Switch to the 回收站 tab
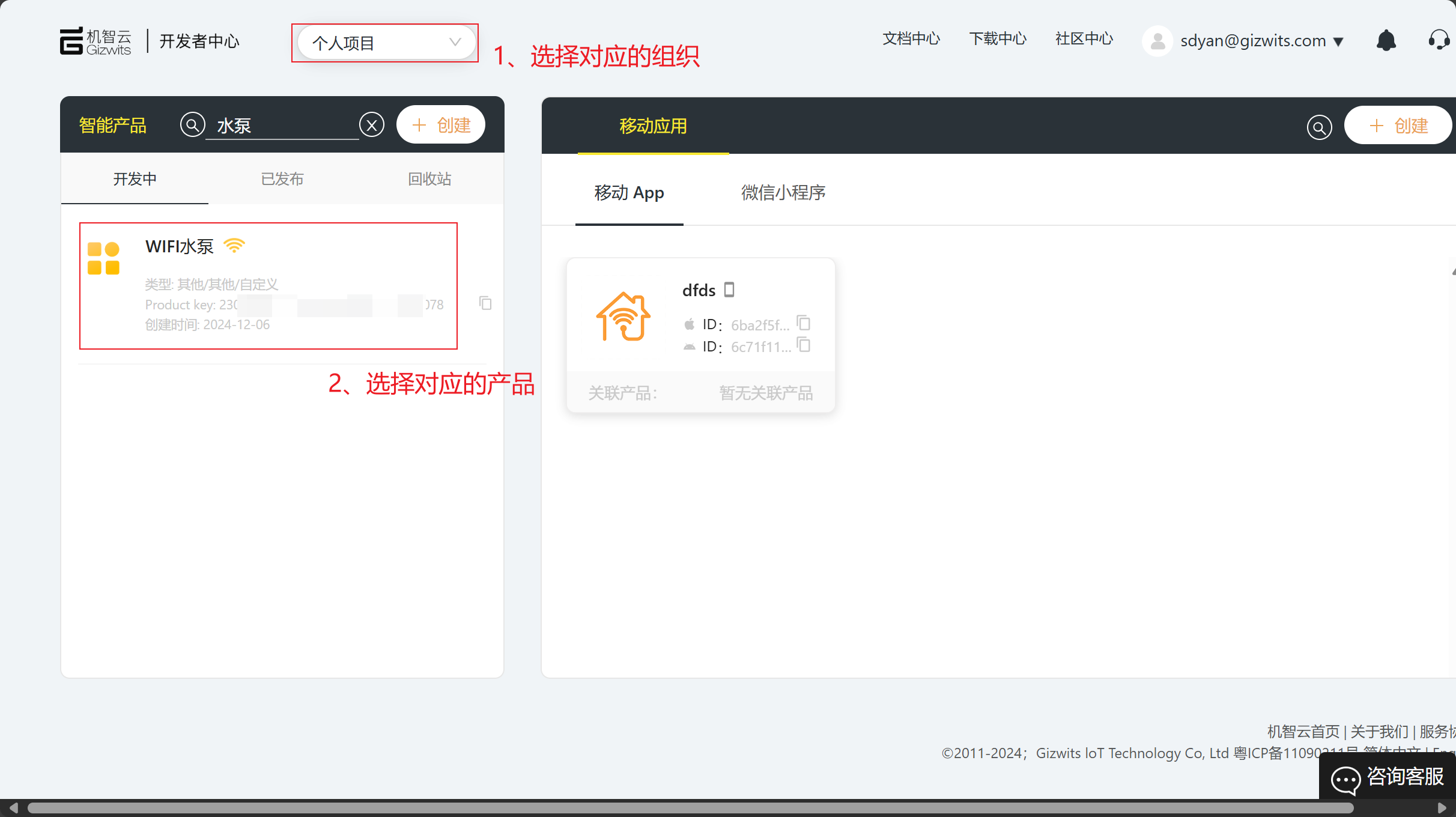The height and width of the screenshot is (817, 1456). coord(429,179)
